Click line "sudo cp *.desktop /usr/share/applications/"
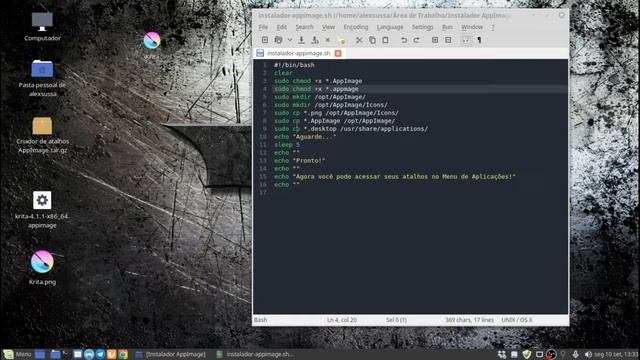This screenshot has width=640, height=360. 351,129
